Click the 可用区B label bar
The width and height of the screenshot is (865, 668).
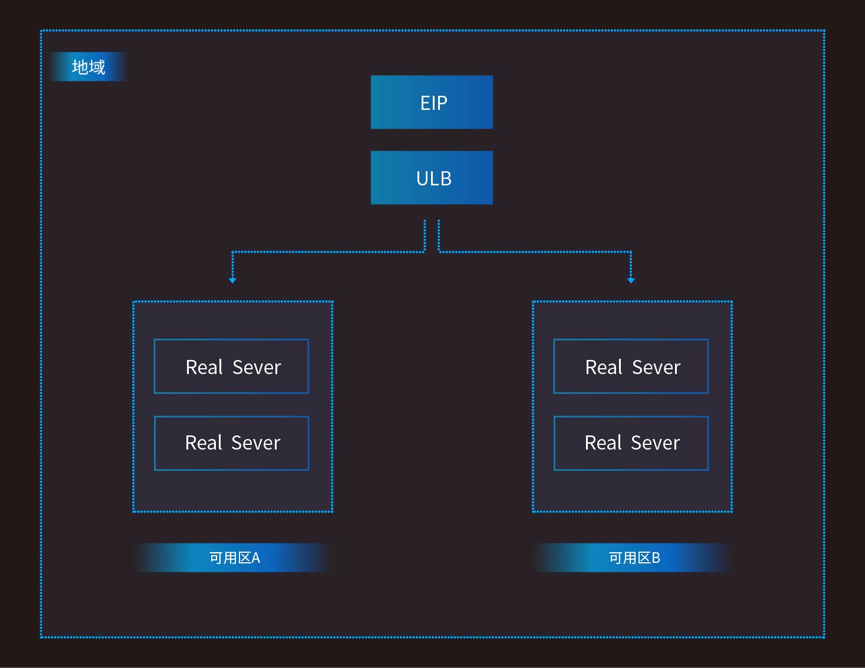(633, 558)
